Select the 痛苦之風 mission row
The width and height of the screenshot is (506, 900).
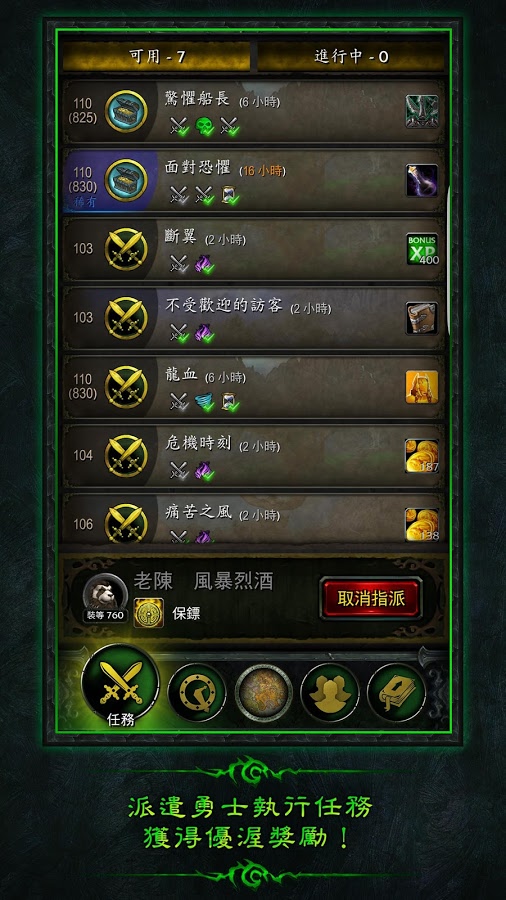click(x=253, y=518)
